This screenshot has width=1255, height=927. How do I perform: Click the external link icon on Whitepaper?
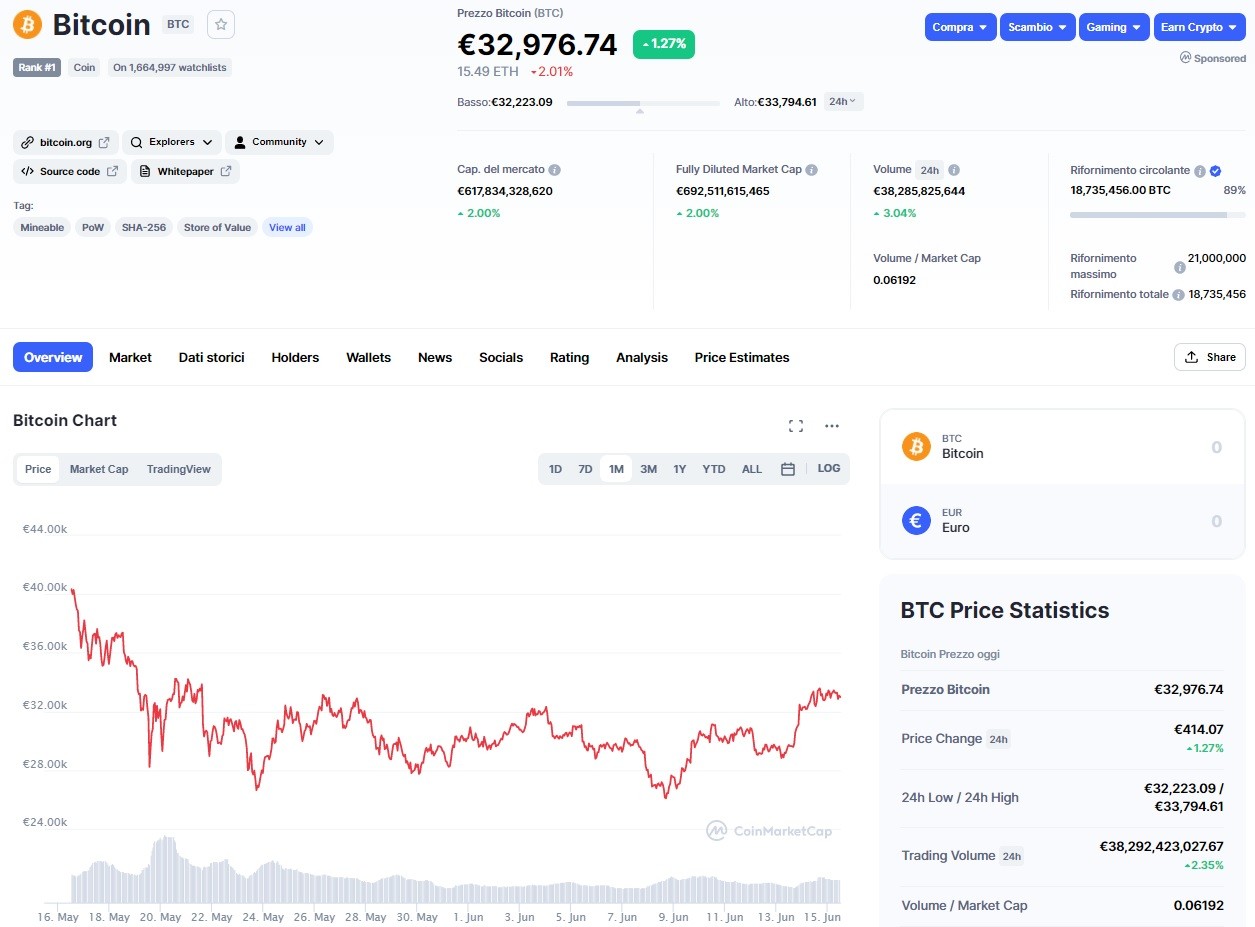pos(226,171)
